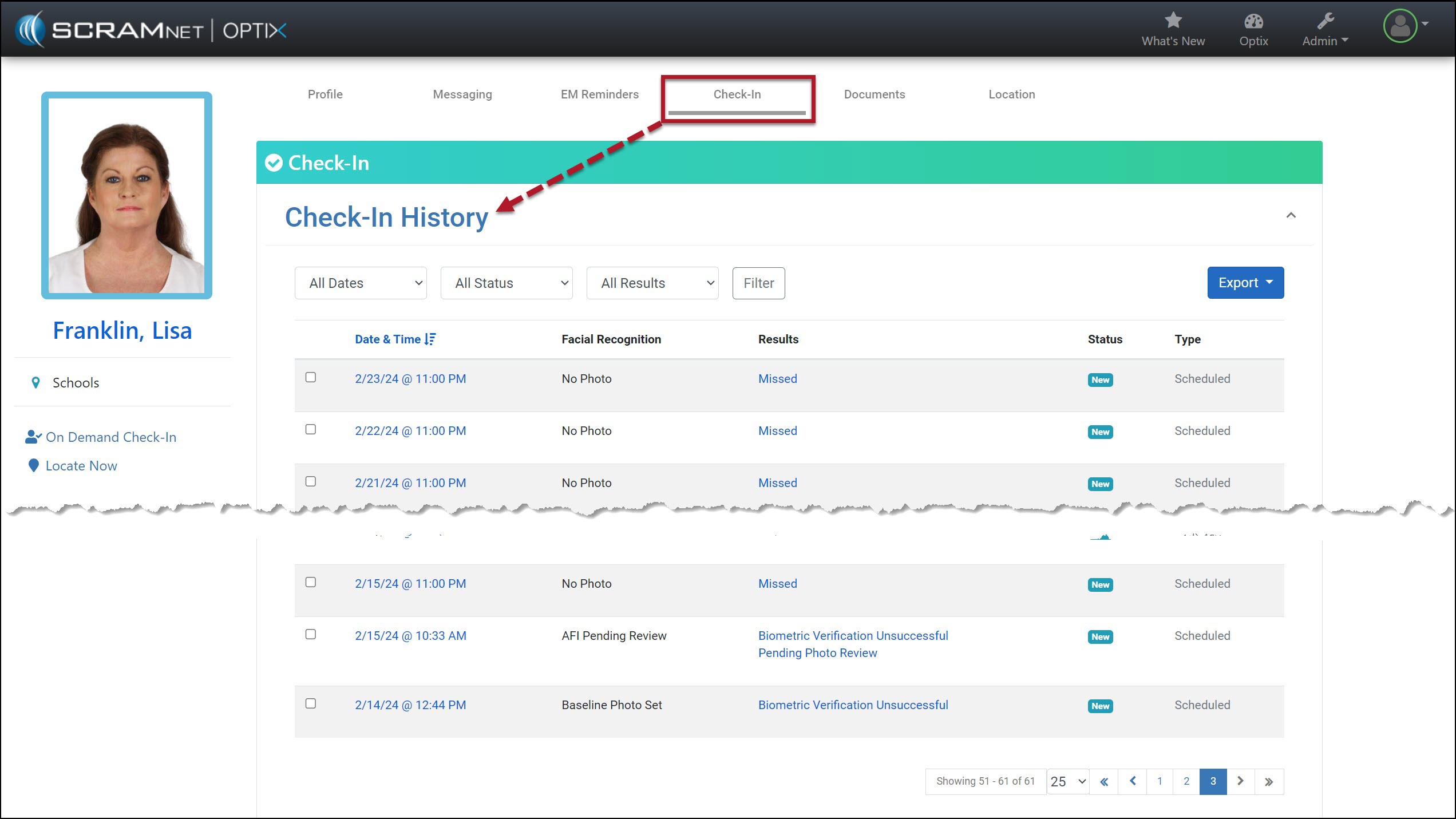Open the Optix dashboard gauge icon
1456x819 pixels.
[x=1253, y=22]
